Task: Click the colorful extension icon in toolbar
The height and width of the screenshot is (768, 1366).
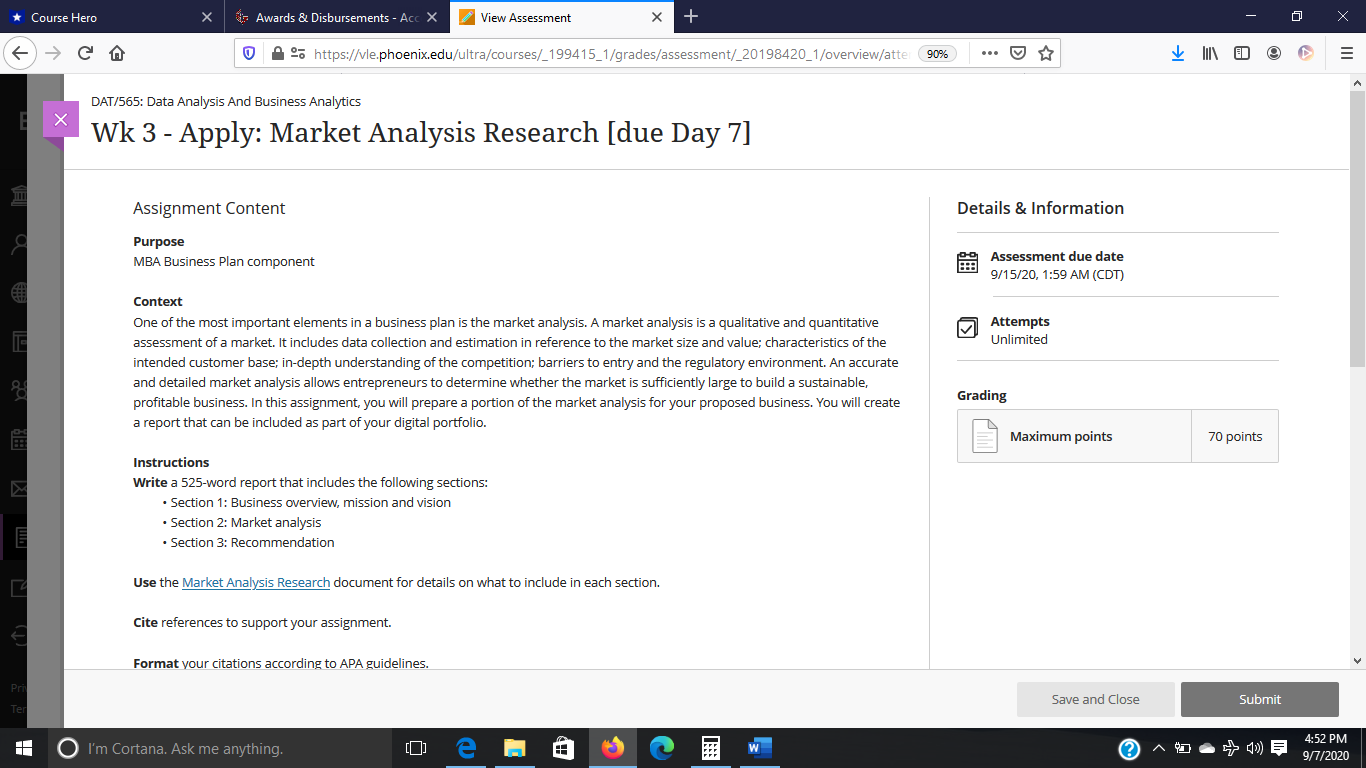Action: point(1306,53)
